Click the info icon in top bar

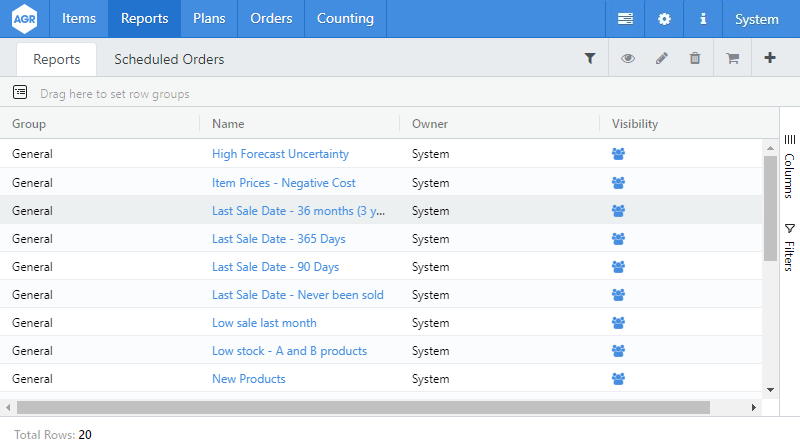tap(703, 19)
